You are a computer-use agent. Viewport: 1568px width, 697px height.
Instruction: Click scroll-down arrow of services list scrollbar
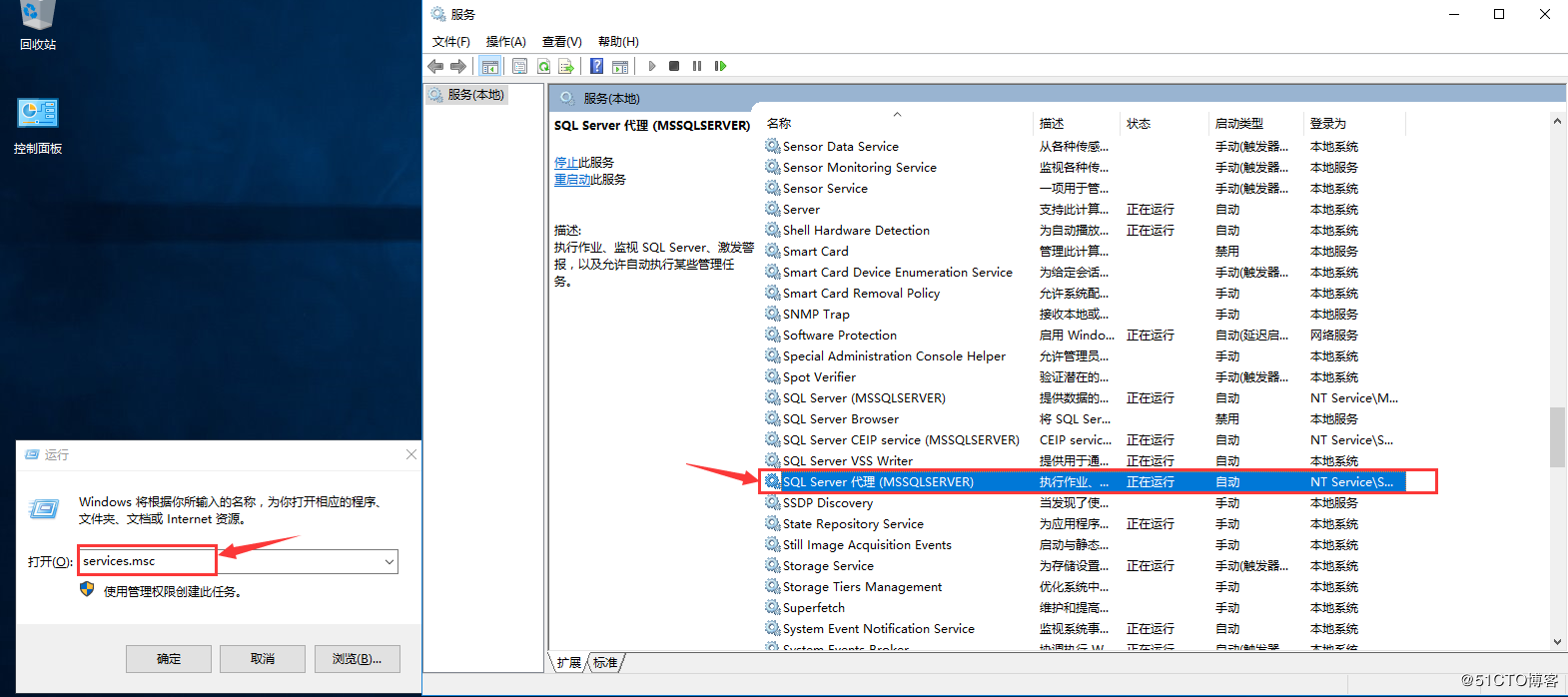[x=1557, y=642]
